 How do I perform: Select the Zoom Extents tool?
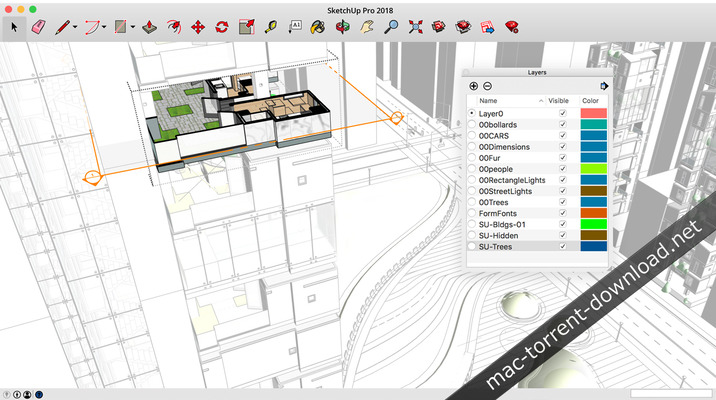[416, 25]
